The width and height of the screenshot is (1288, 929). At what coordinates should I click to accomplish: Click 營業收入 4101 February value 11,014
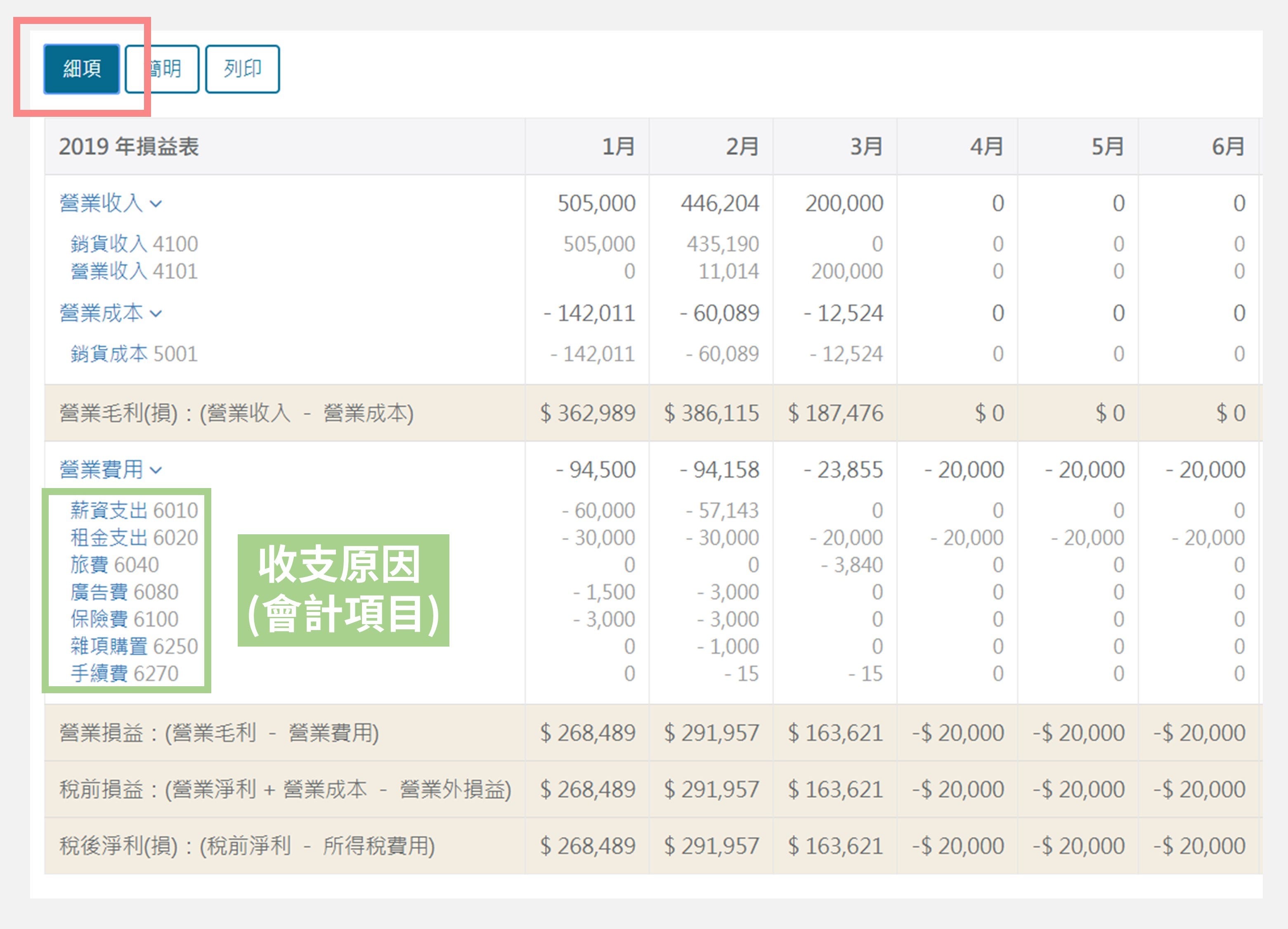tap(729, 271)
